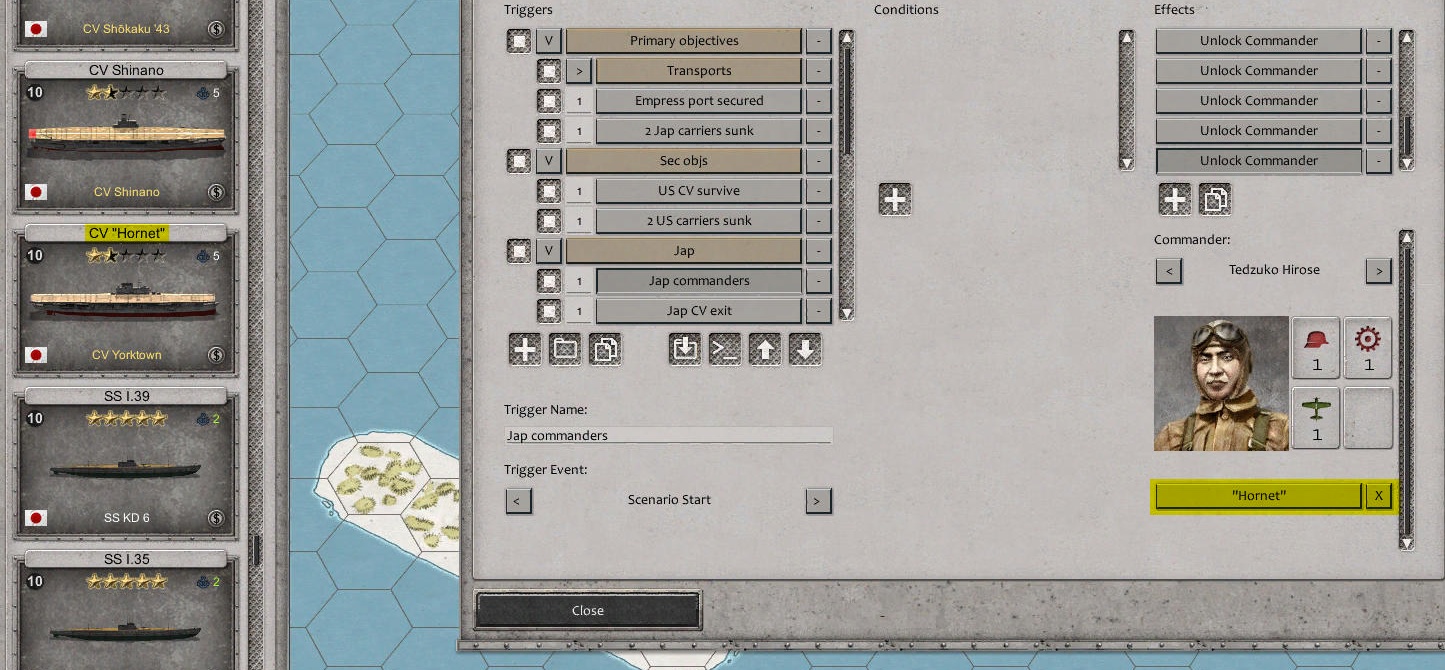Switch to the previous Trigger Event

tap(518, 500)
